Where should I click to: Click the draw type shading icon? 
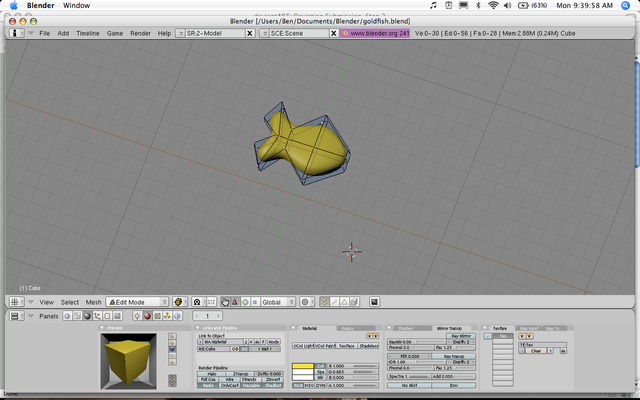click(180, 302)
